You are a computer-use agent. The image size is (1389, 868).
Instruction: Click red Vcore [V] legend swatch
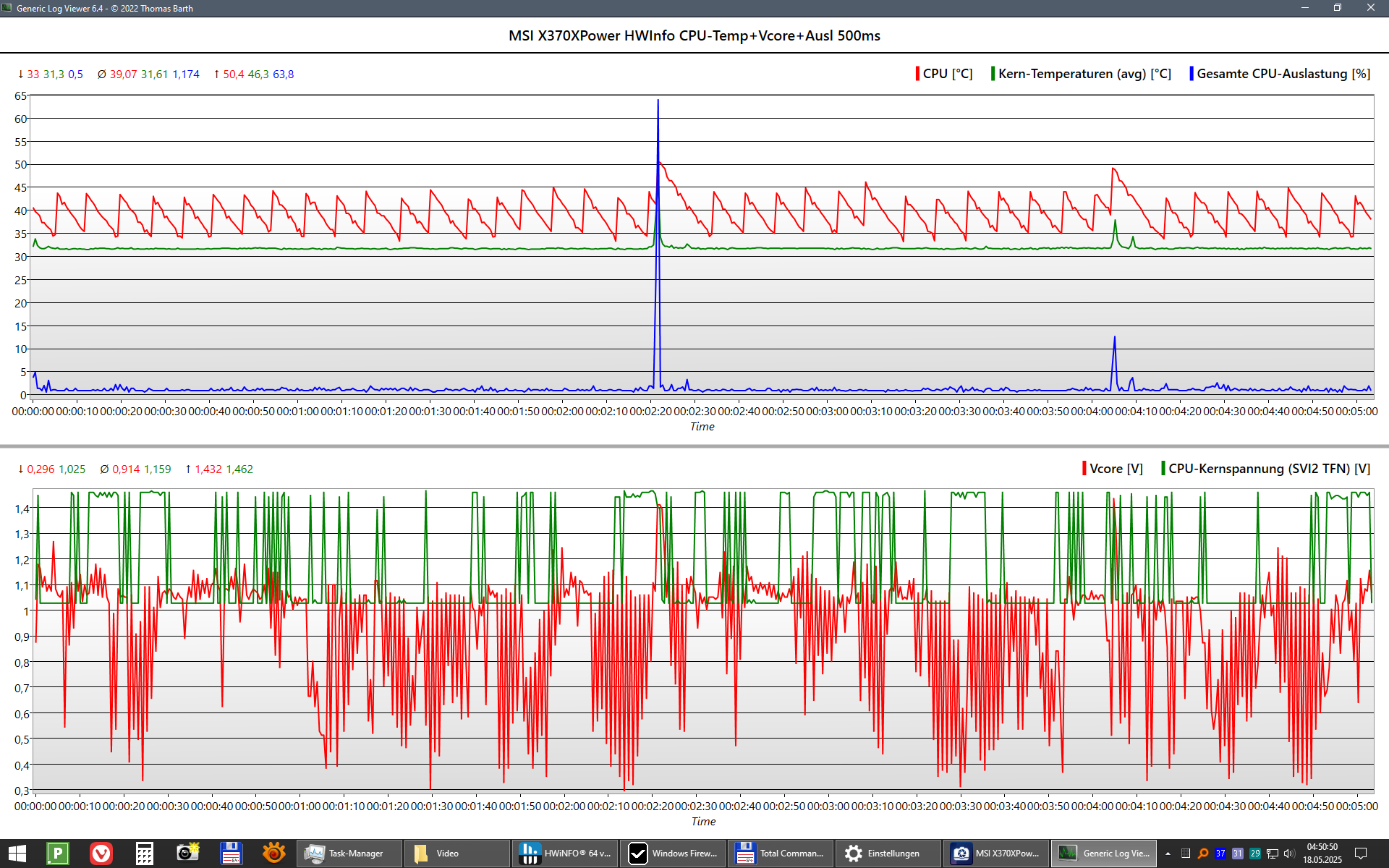click(1084, 469)
